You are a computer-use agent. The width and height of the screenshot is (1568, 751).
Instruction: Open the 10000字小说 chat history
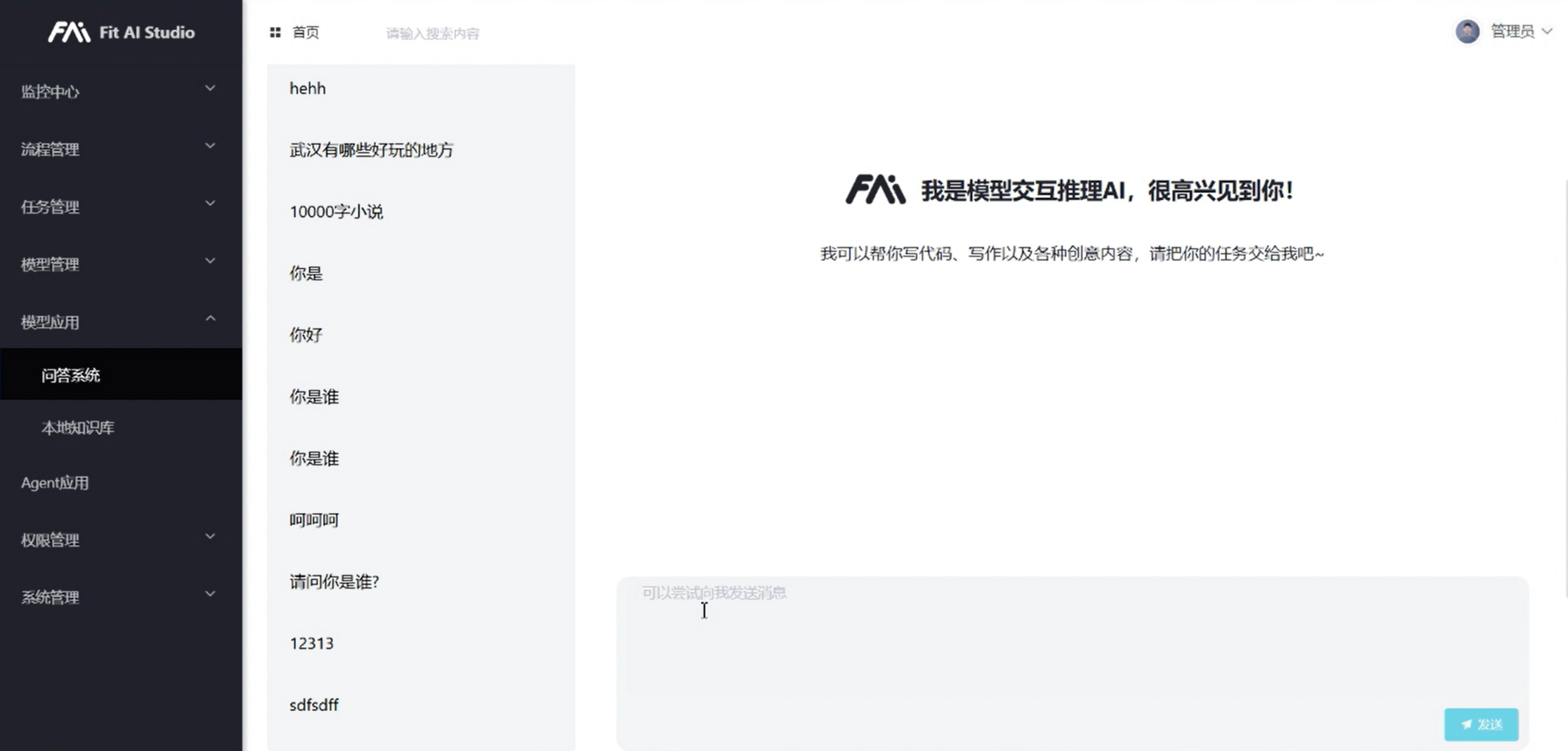(420, 212)
